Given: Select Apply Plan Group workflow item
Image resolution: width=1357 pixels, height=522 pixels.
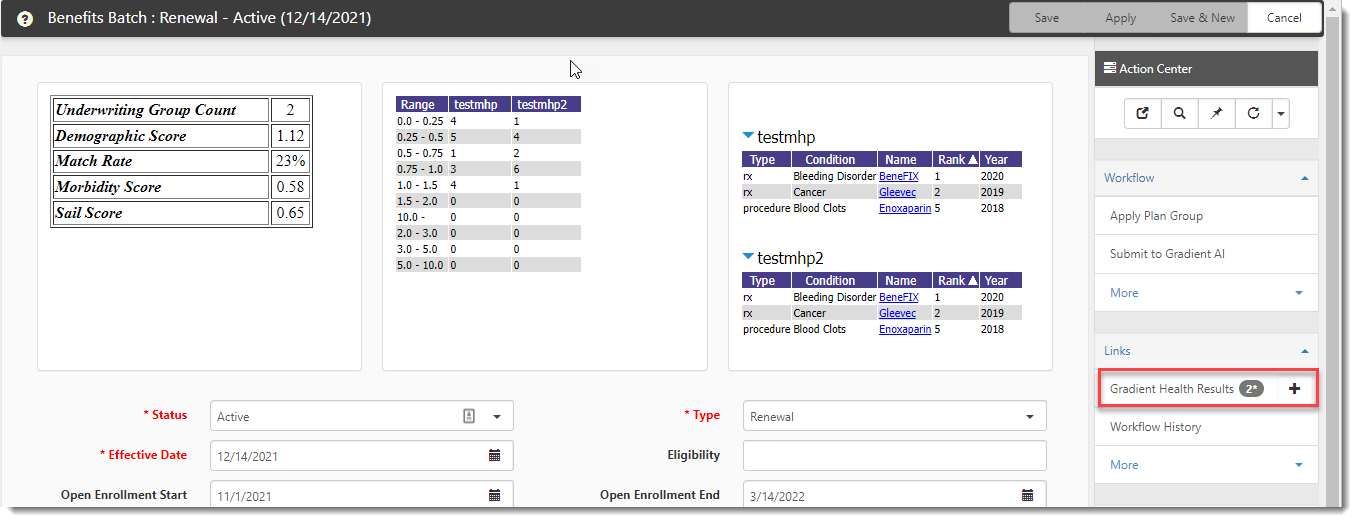Looking at the screenshot, I should pos(1156,216).
